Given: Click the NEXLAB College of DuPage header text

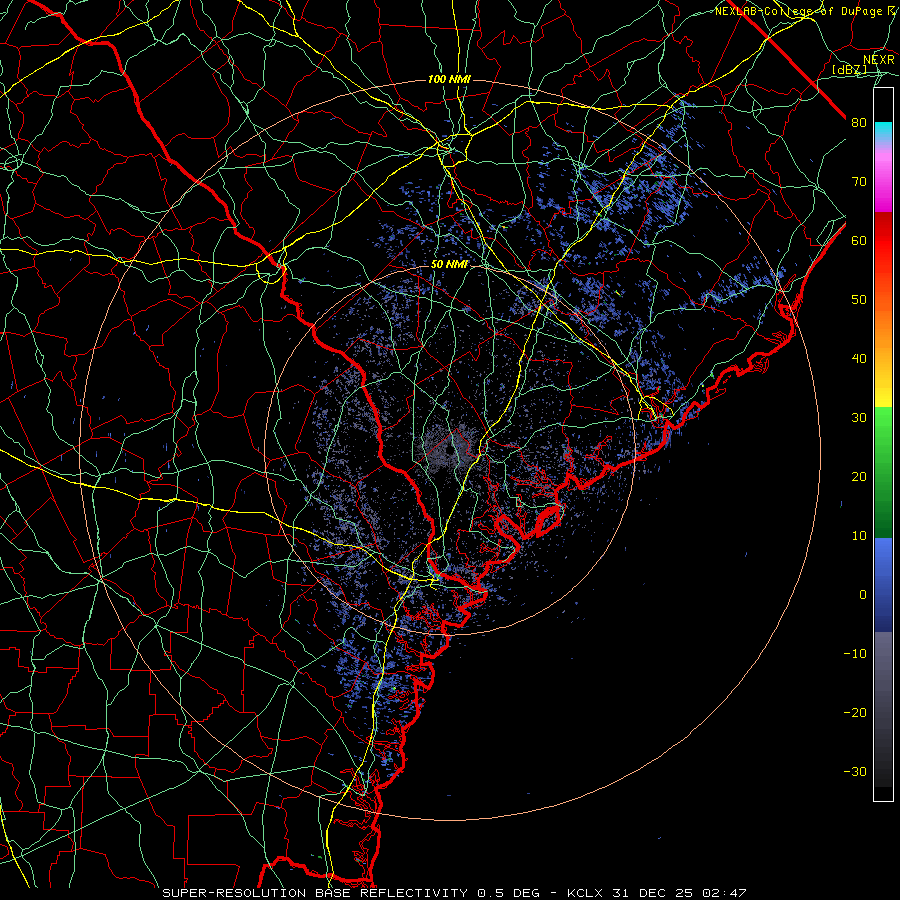Looking at the screenshot, I should click(x=805, y=11).
